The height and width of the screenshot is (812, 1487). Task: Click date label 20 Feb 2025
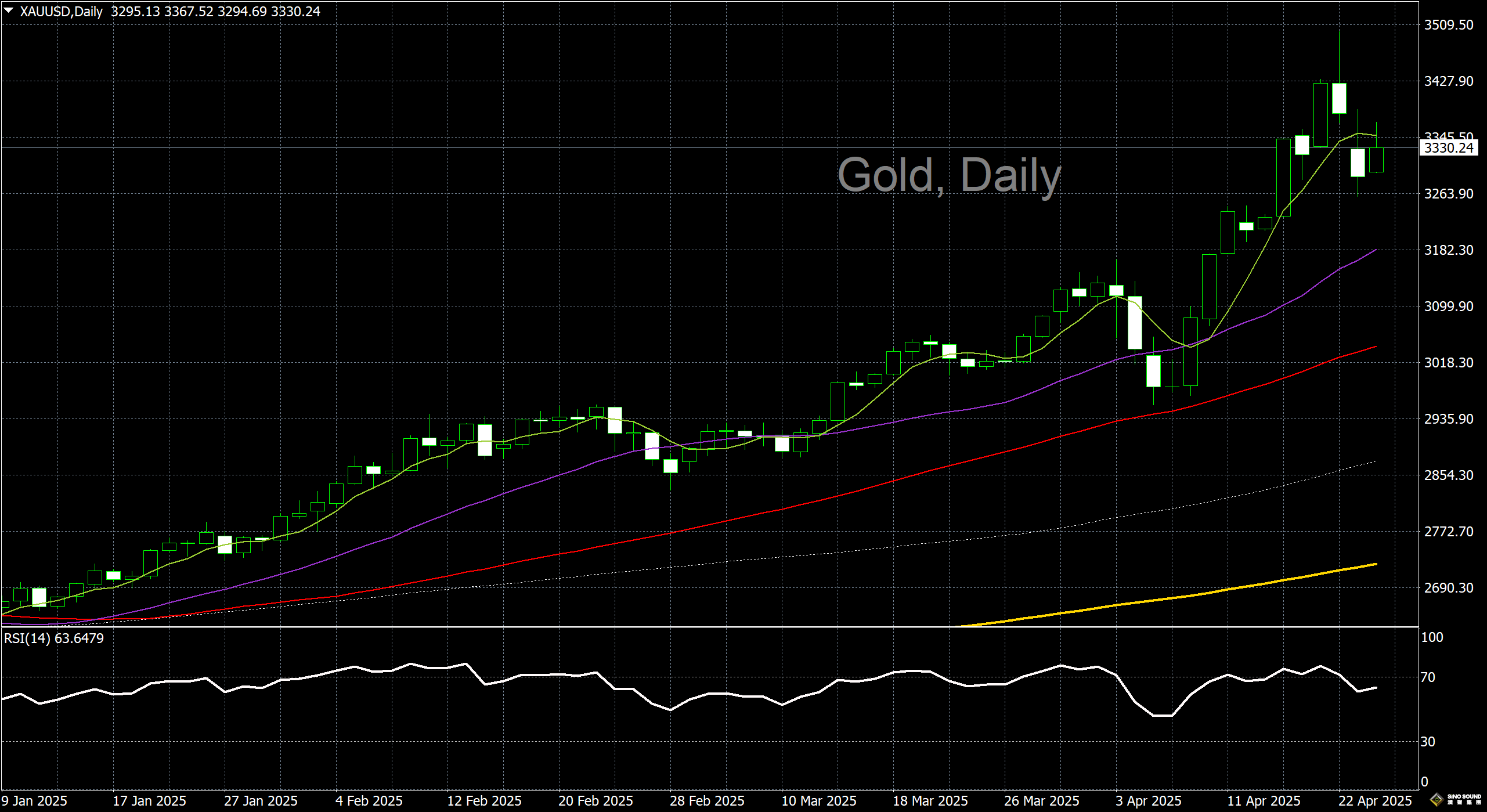click(595, 801)
